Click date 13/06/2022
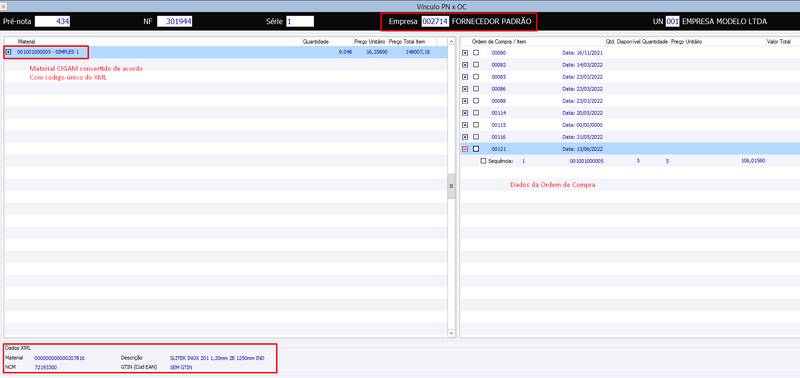The image size is (800, 378). click(582, 149)
